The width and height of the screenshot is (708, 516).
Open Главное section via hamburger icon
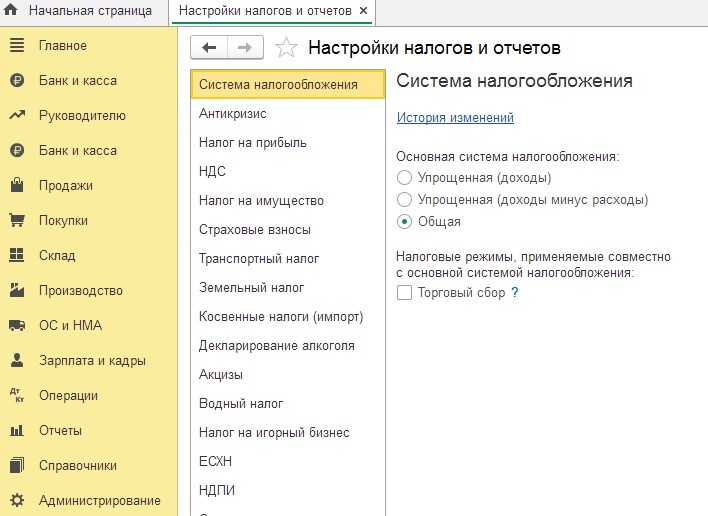(x=17, y=45)
